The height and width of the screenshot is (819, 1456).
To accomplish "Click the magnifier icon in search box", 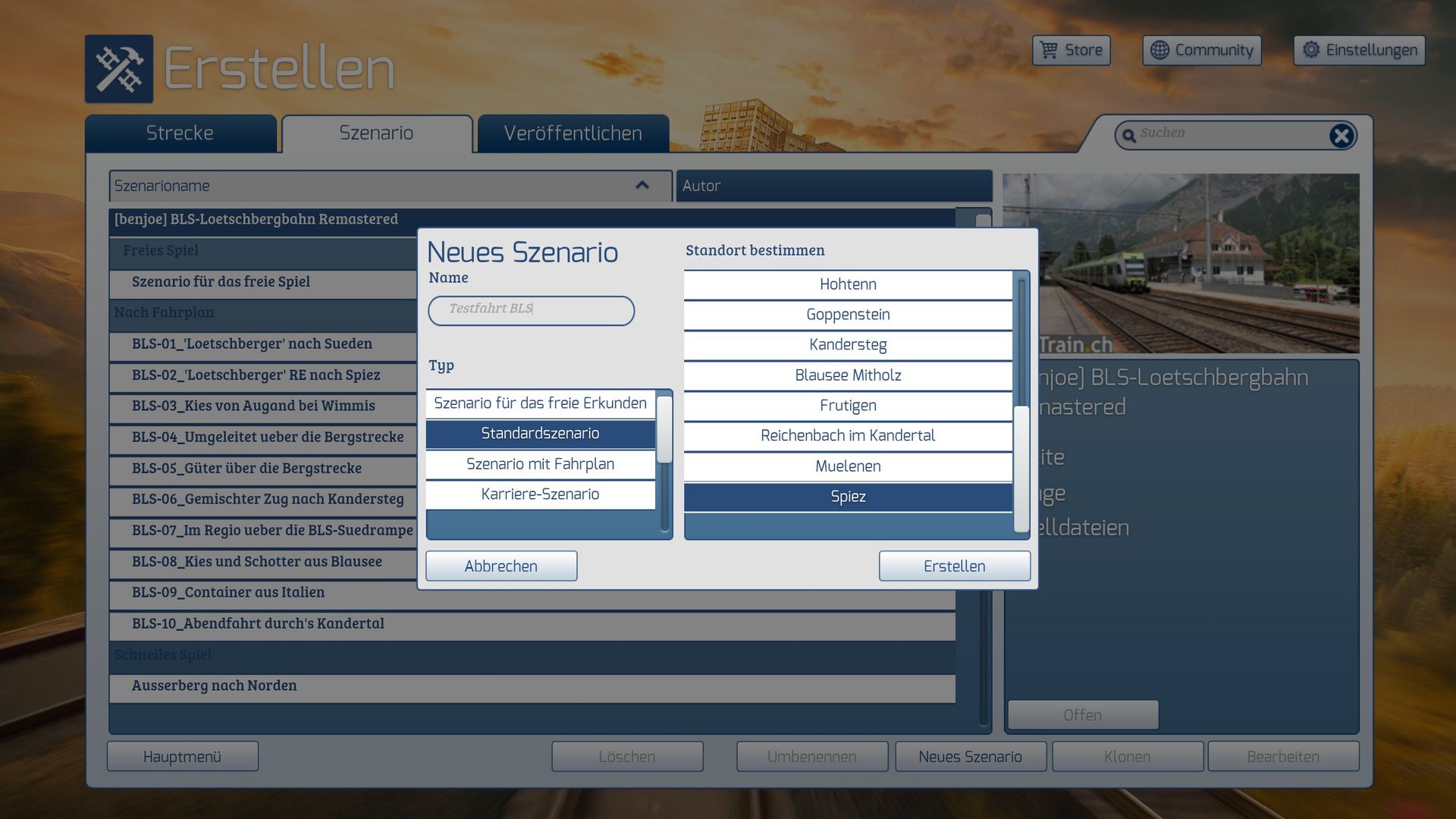I will point(1128,136).
